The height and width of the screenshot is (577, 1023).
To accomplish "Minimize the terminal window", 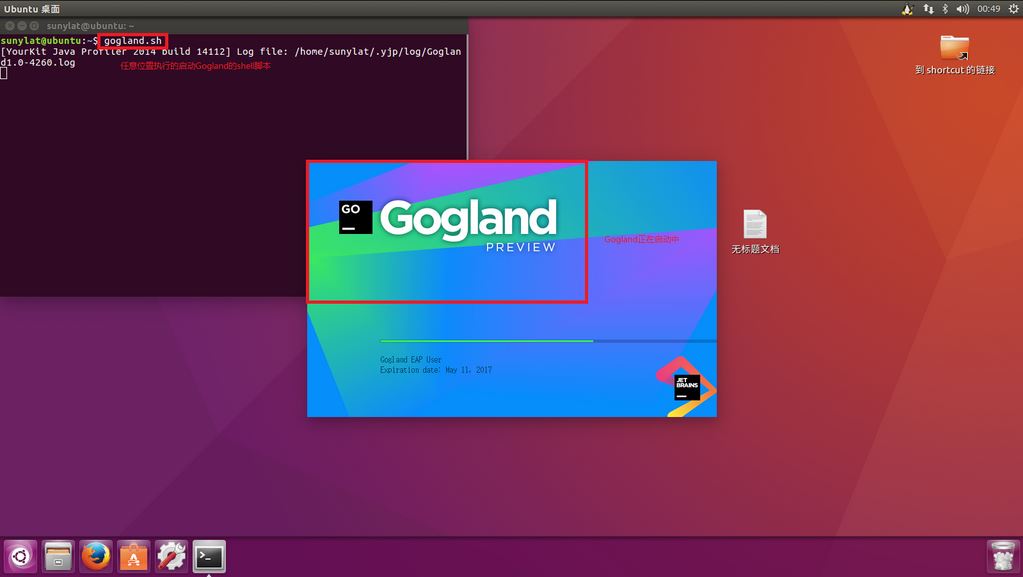I will [22, 26].
